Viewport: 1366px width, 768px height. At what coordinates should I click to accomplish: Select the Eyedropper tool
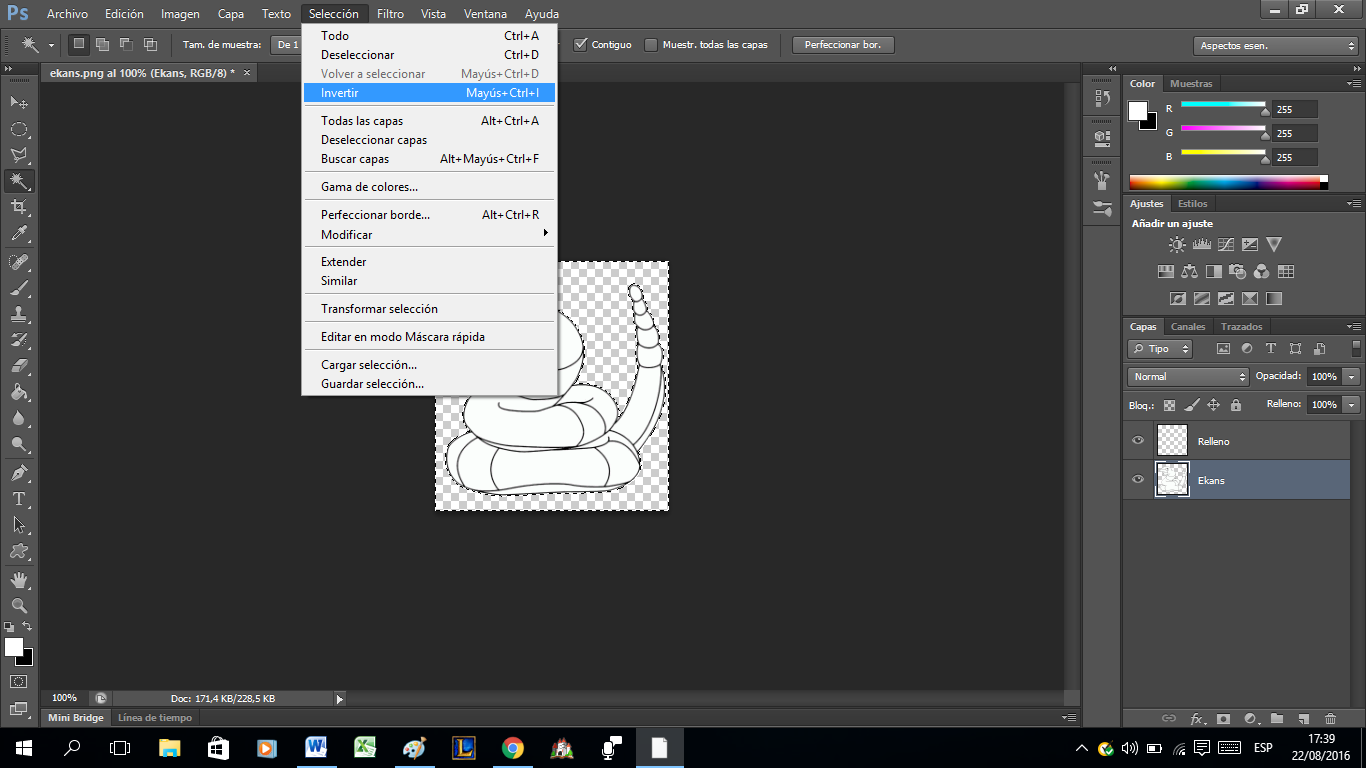(19, 233)
